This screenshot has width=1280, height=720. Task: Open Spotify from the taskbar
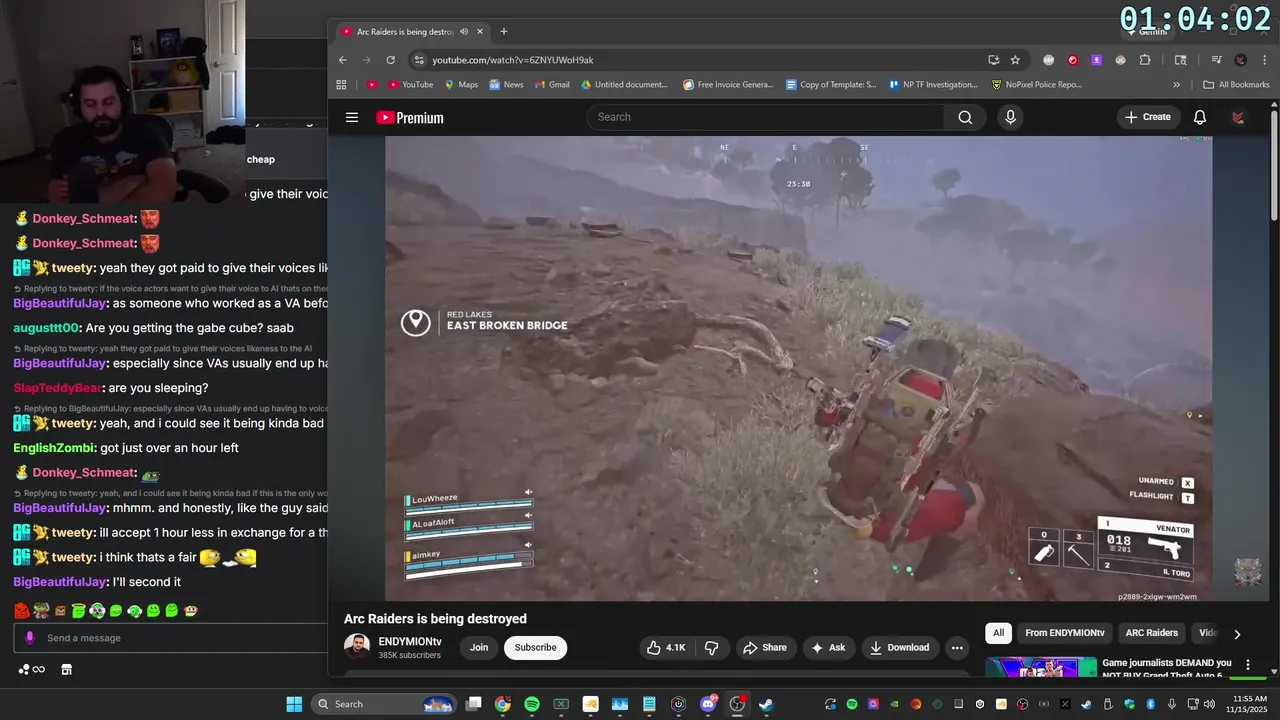532,704
